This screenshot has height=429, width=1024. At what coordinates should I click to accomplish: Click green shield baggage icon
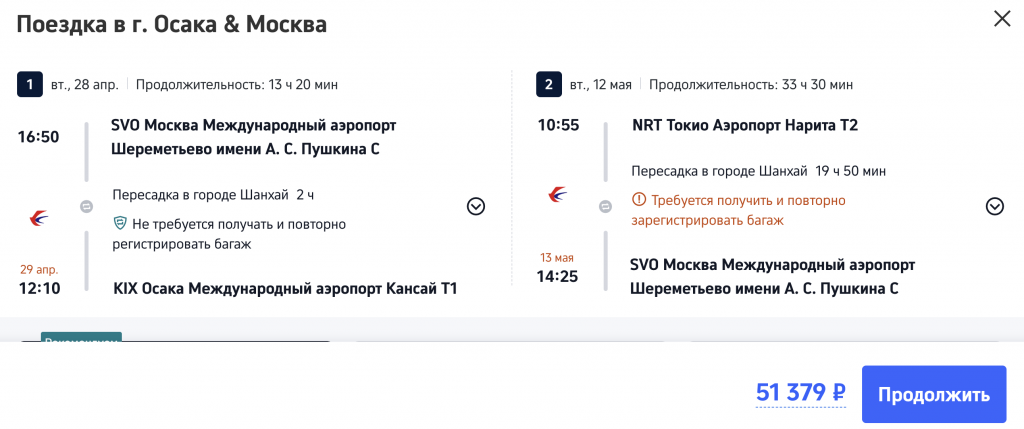[x=120, y=224]
